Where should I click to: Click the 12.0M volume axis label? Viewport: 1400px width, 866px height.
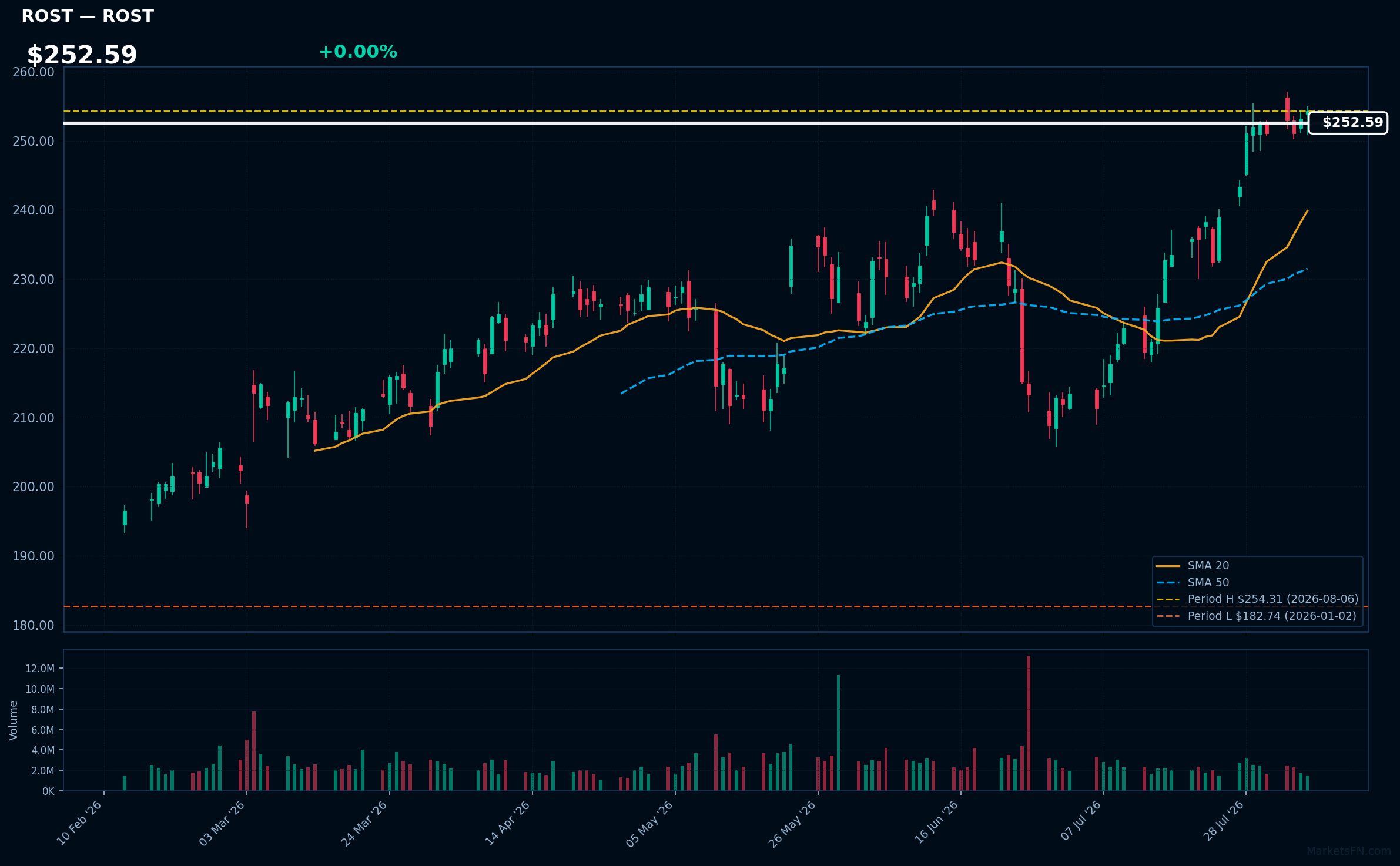(40, 669)
